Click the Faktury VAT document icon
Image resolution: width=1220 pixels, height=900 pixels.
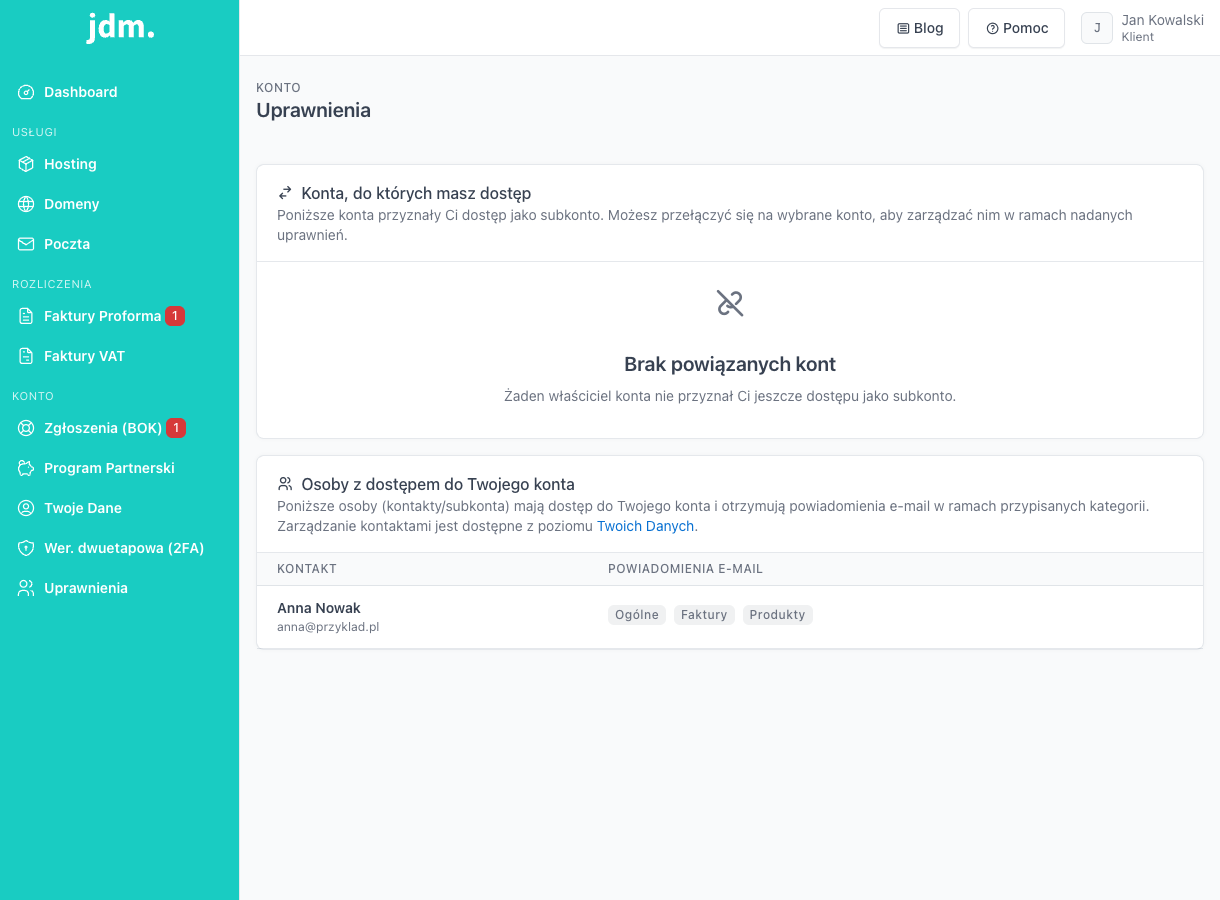(26, 356)
